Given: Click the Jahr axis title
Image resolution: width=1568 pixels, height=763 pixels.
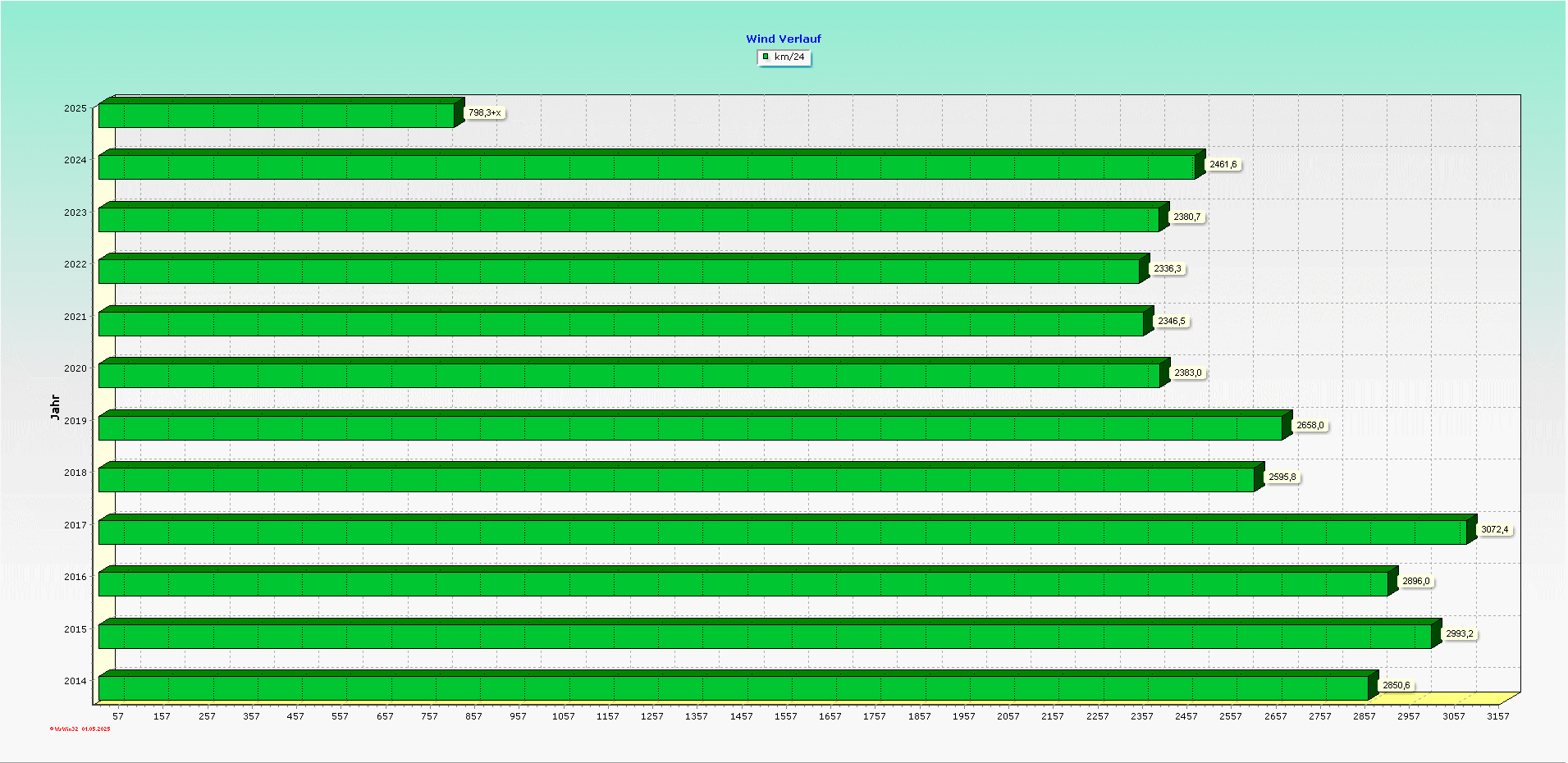Looking at the screenshot, I should [55, 407].
